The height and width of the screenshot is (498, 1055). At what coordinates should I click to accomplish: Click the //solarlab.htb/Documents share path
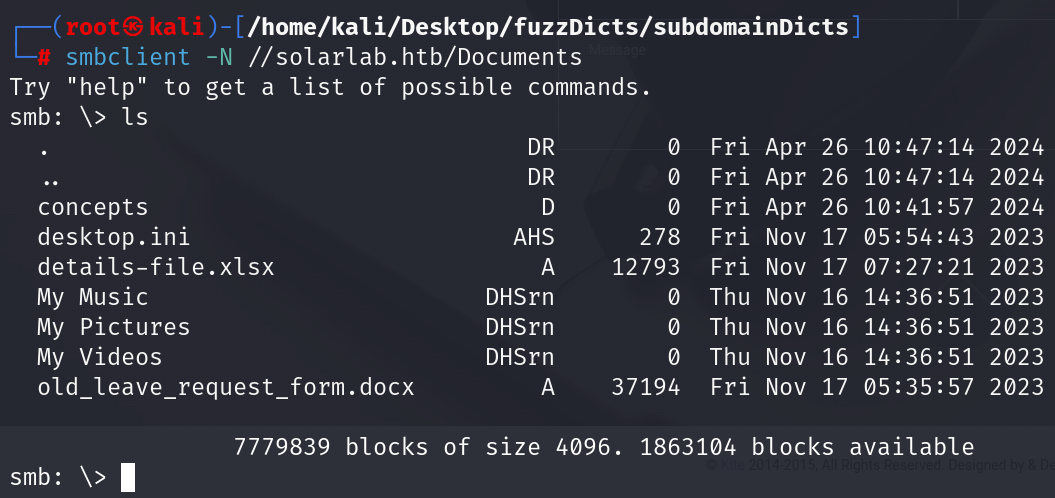point(415,57)
